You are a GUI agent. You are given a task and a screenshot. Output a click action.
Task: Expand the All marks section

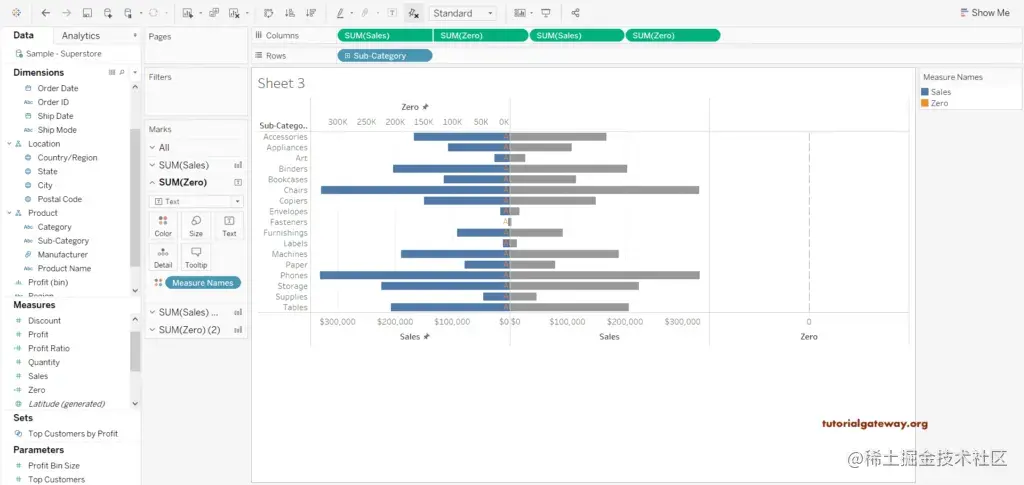pos(153,148)
